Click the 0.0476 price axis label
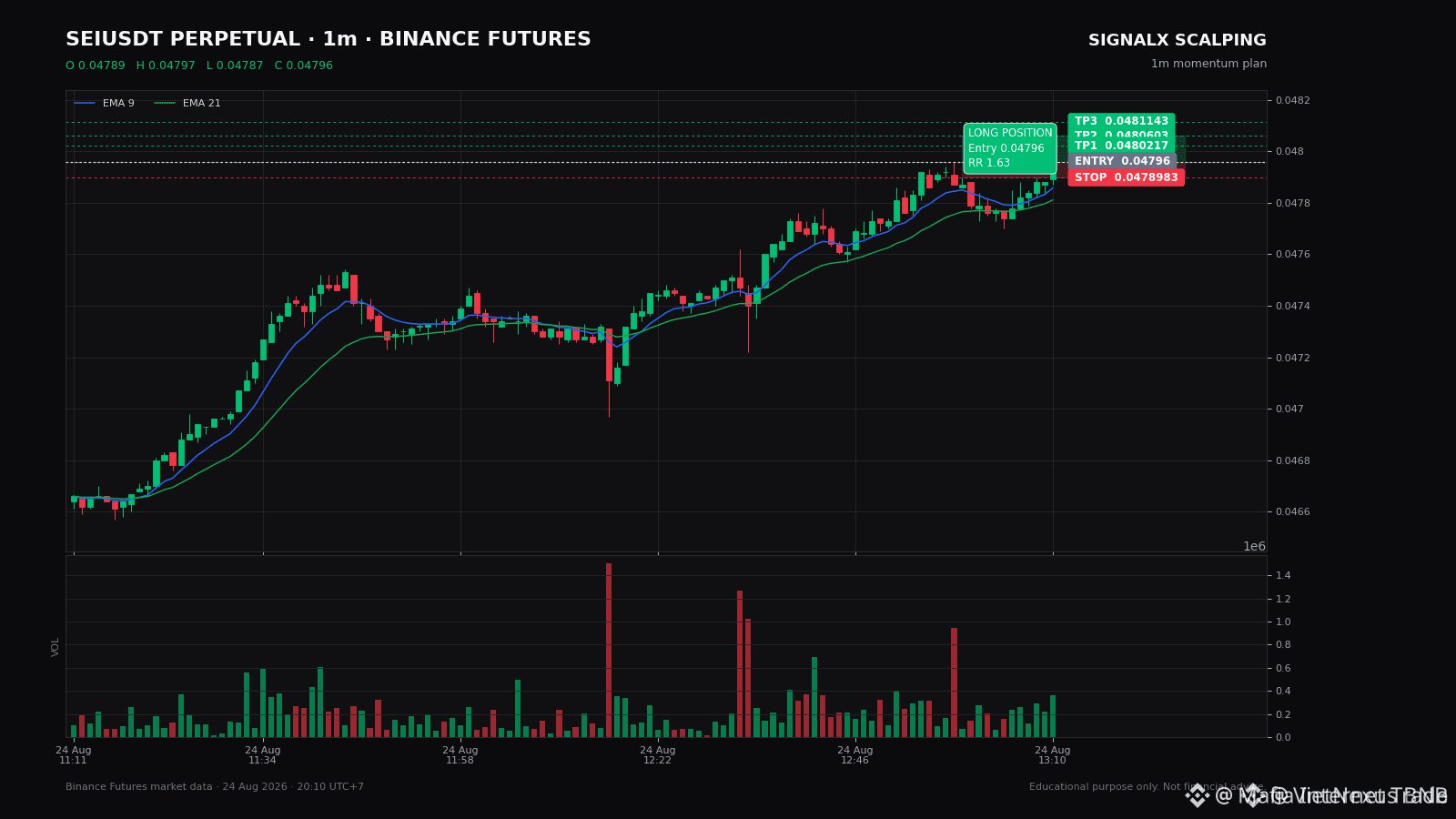 1294,254
